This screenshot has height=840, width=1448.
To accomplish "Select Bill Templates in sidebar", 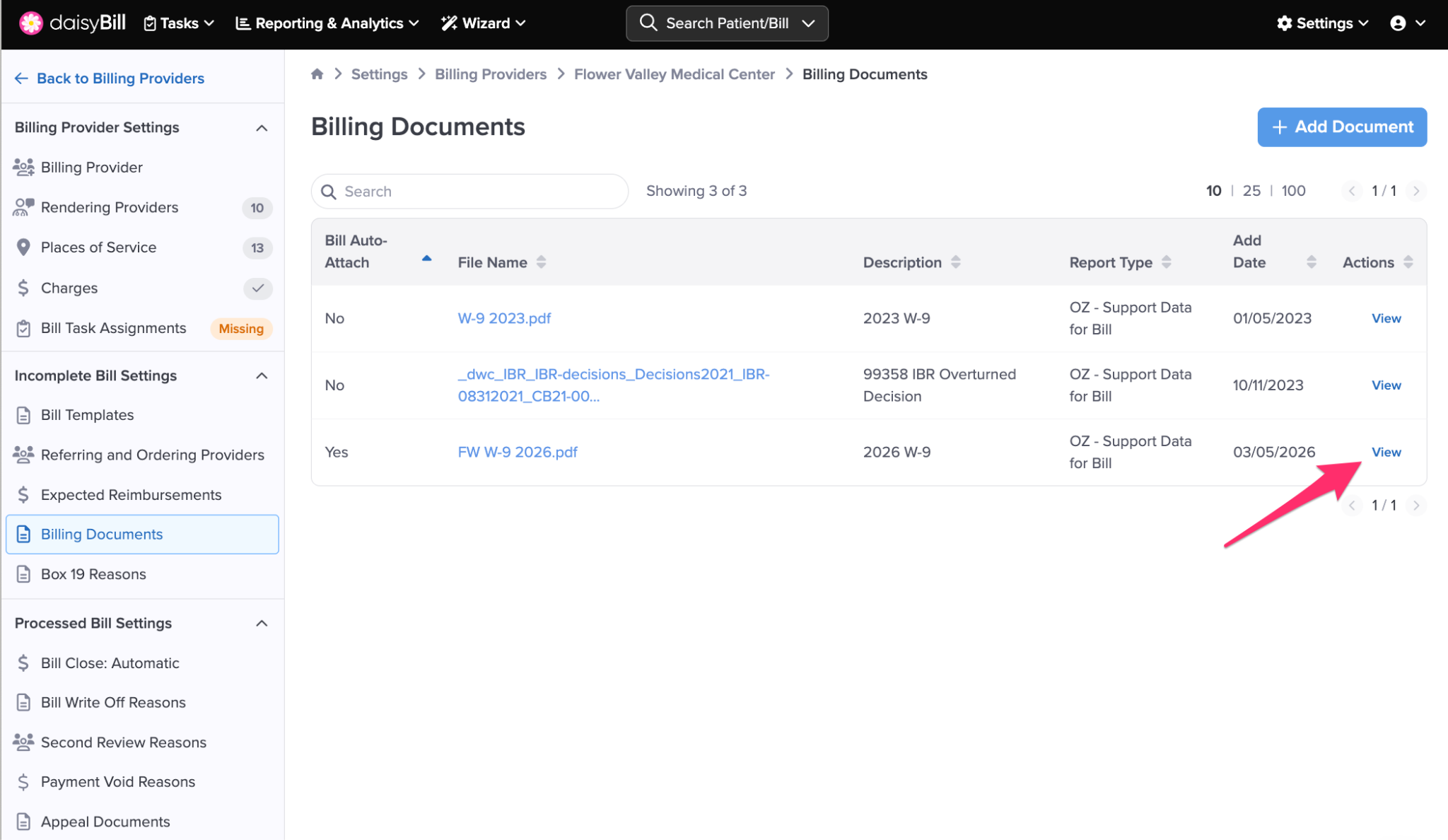I will (x=87, y=415).
